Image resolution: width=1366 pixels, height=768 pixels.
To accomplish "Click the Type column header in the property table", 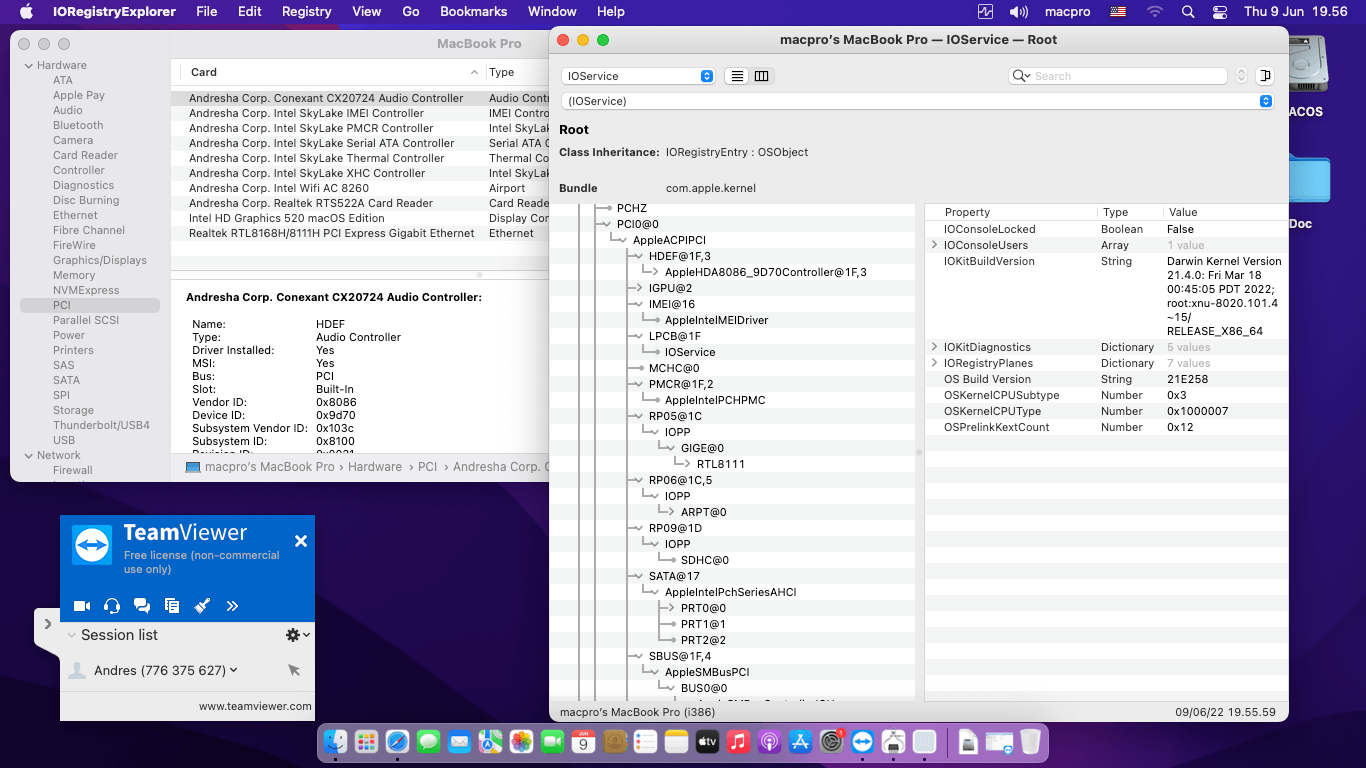I will [x=1130, y=212].
